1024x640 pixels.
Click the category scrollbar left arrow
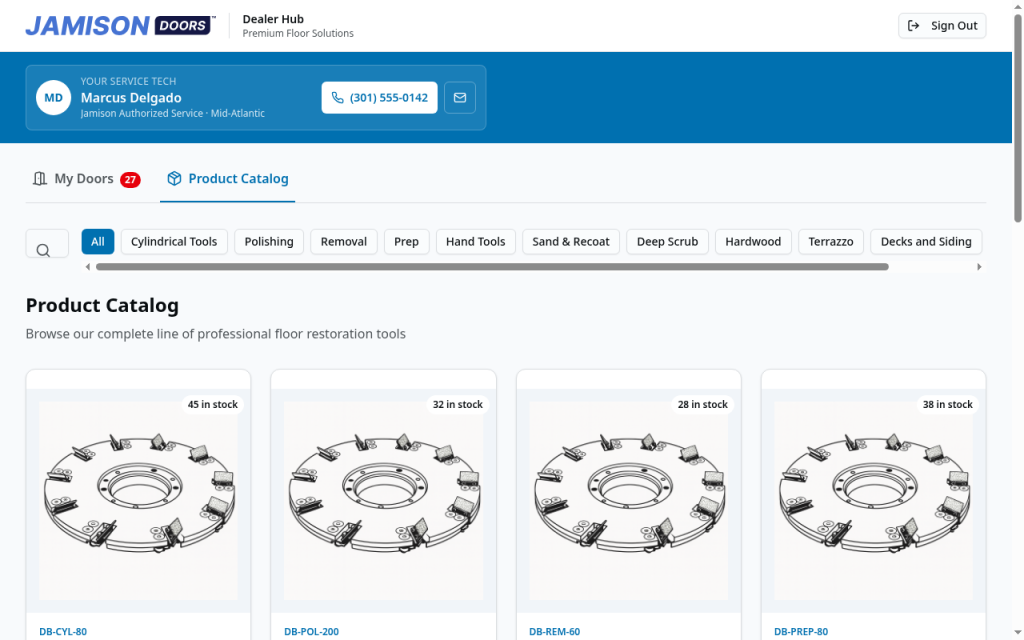(88, 266)
